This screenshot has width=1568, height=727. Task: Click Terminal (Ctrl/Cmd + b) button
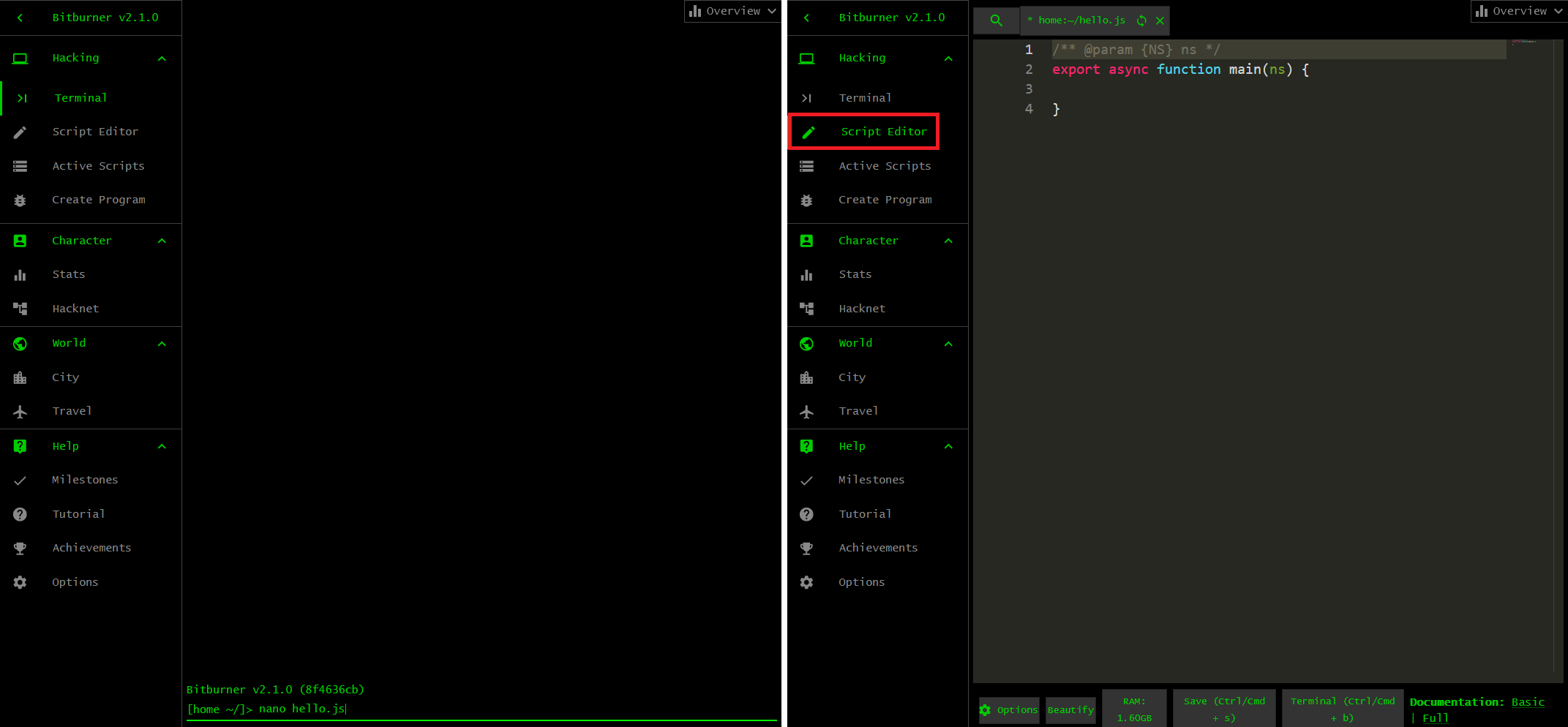pos(1343,709)
